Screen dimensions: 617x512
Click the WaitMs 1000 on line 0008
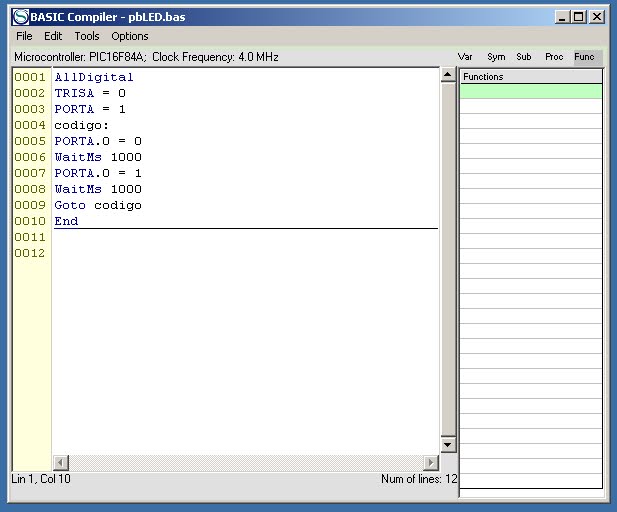[x=98, y=189]
